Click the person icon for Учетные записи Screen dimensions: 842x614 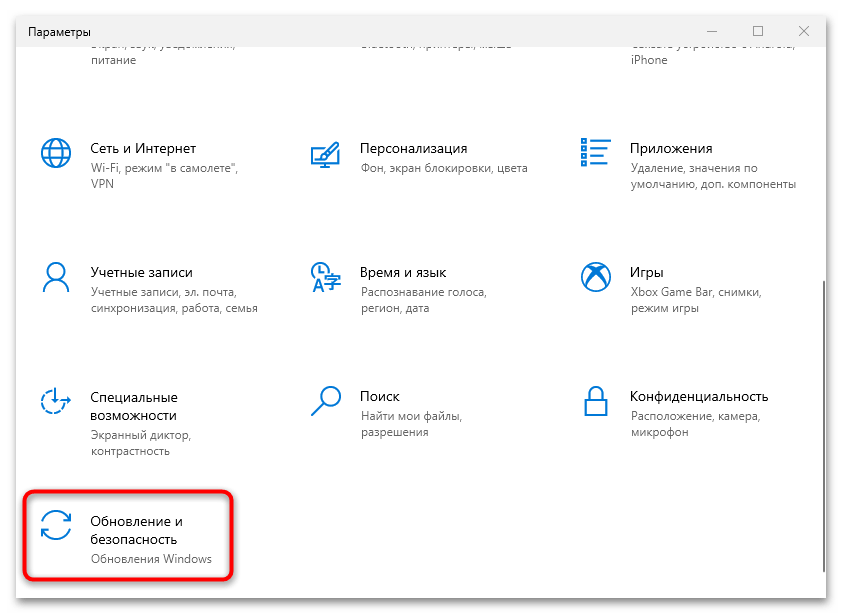point(56,277)
